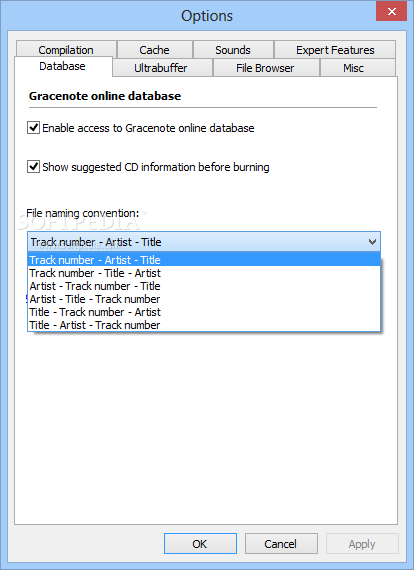Collapse the File naming convention dropdown arrow

[x=372, y=242]
